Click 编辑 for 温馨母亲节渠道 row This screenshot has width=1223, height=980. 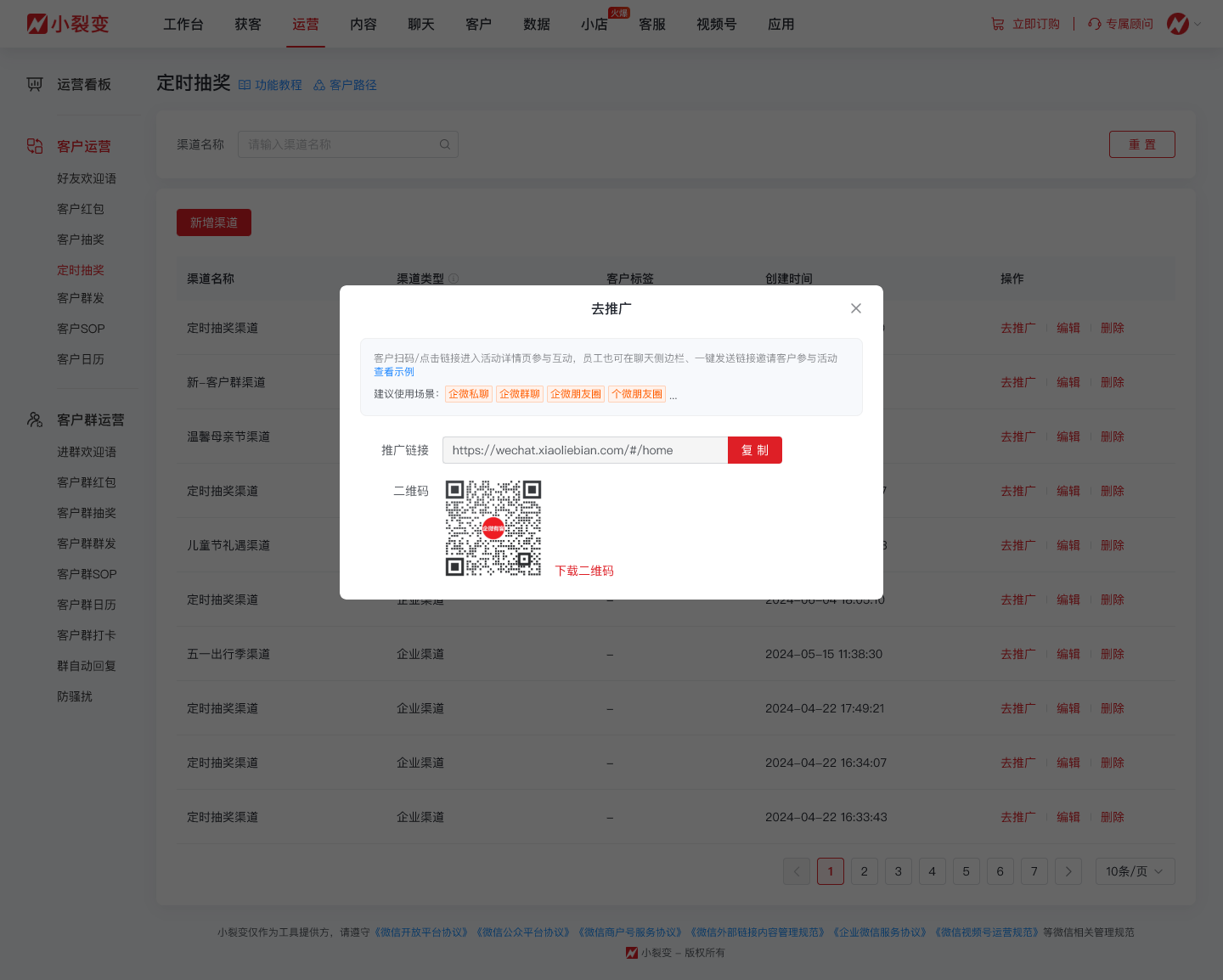tap(1068, 436)
